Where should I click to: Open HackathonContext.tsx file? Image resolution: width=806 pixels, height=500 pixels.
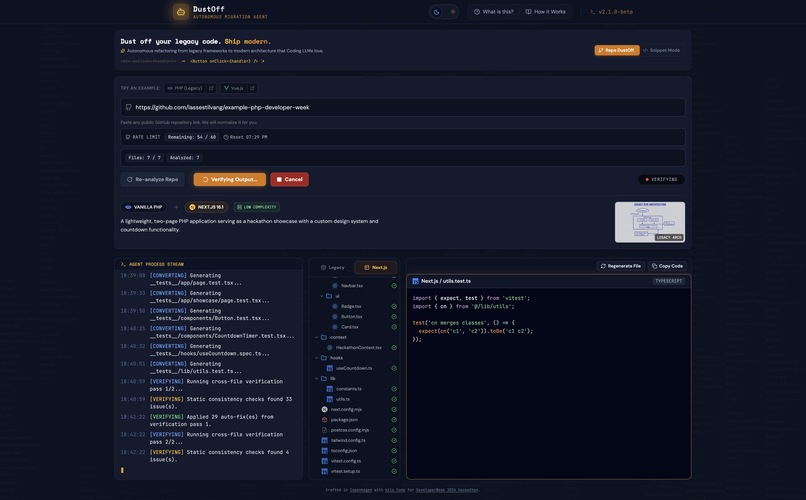pyautogui.click(x=358, y=347)
